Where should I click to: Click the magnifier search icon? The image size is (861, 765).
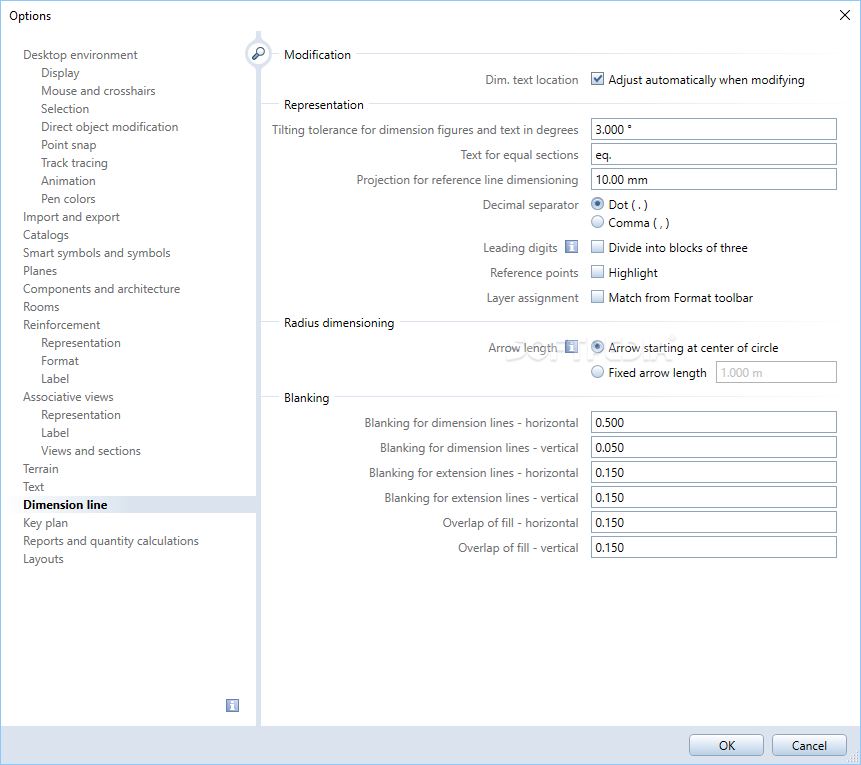click(x=258, y=54)
